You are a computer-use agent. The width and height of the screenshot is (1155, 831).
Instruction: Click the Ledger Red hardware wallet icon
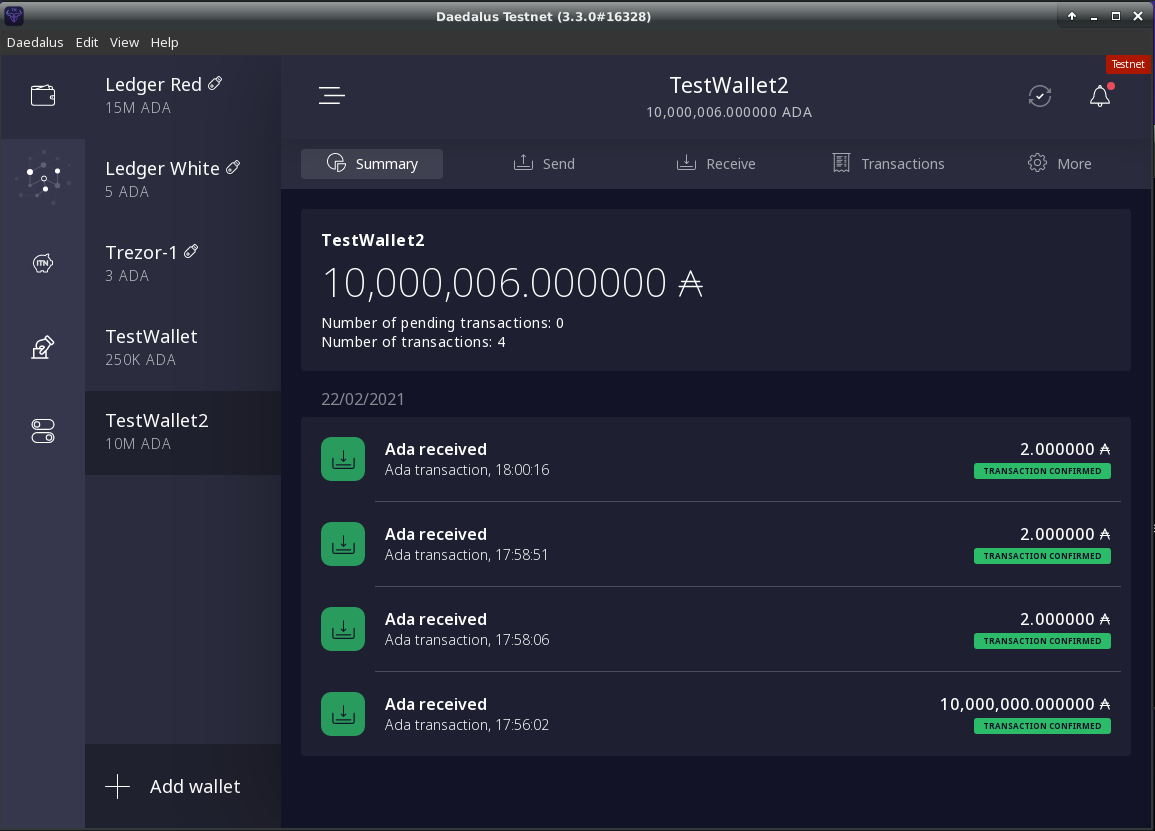point(215,84)
